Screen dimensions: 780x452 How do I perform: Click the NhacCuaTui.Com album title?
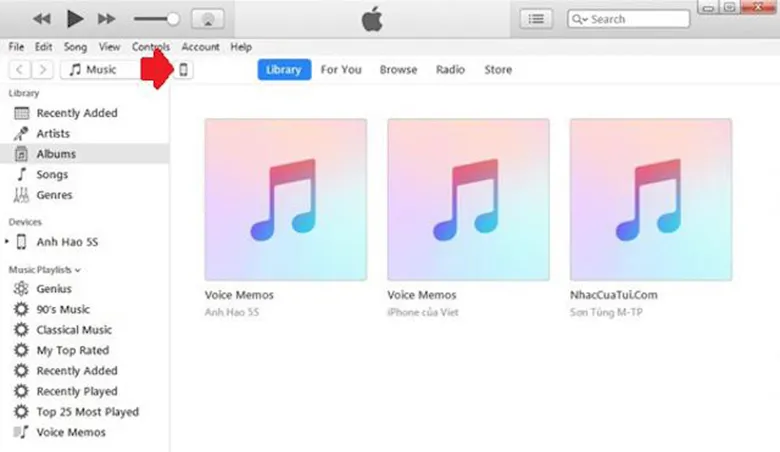tap(613, 295)
